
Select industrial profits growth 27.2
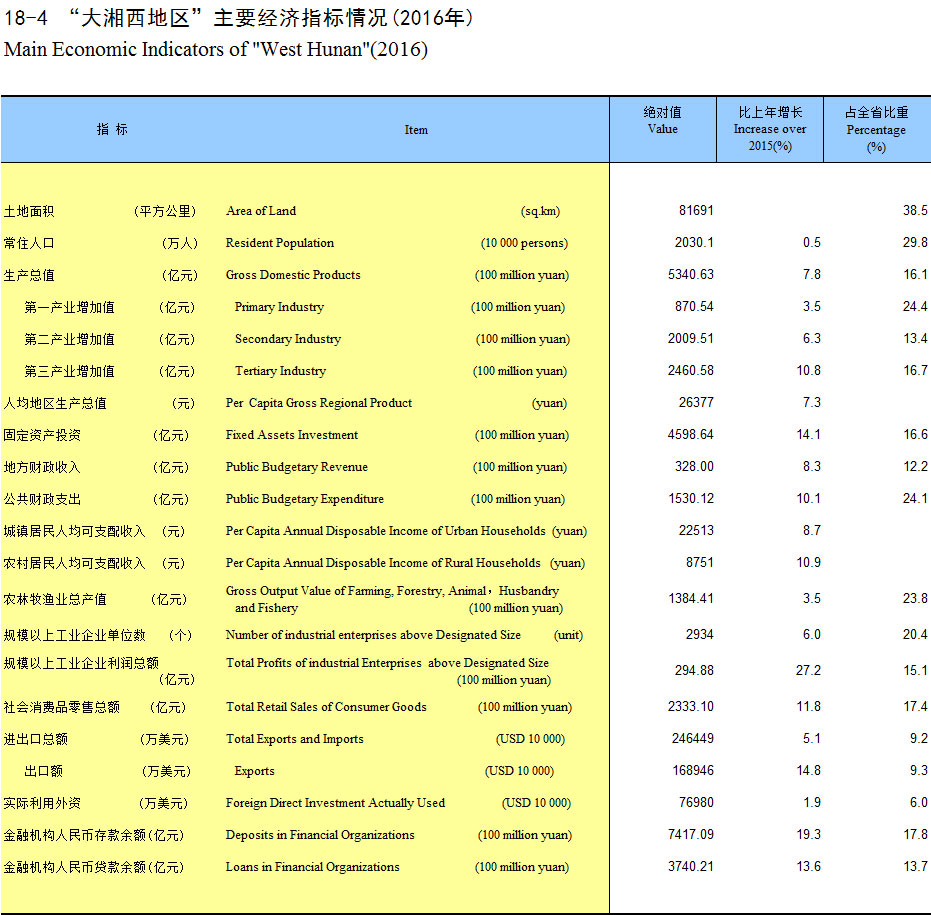[x=808, y=671]
